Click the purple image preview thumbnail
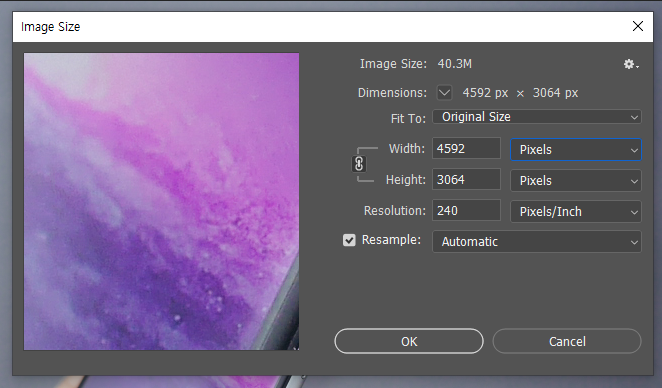The width and height of the screenshot is (662, 388). pyautogui.click(x=161, y=201)
